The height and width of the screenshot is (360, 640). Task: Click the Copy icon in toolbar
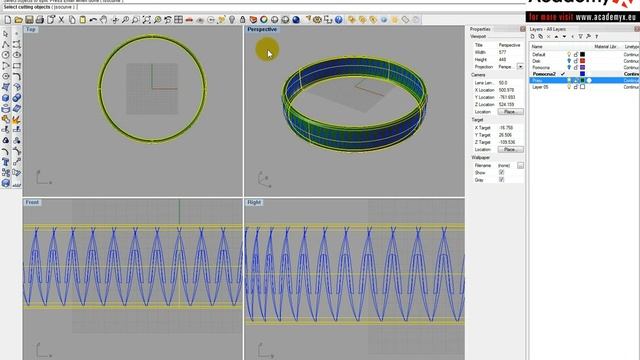(x=72, y=20)
